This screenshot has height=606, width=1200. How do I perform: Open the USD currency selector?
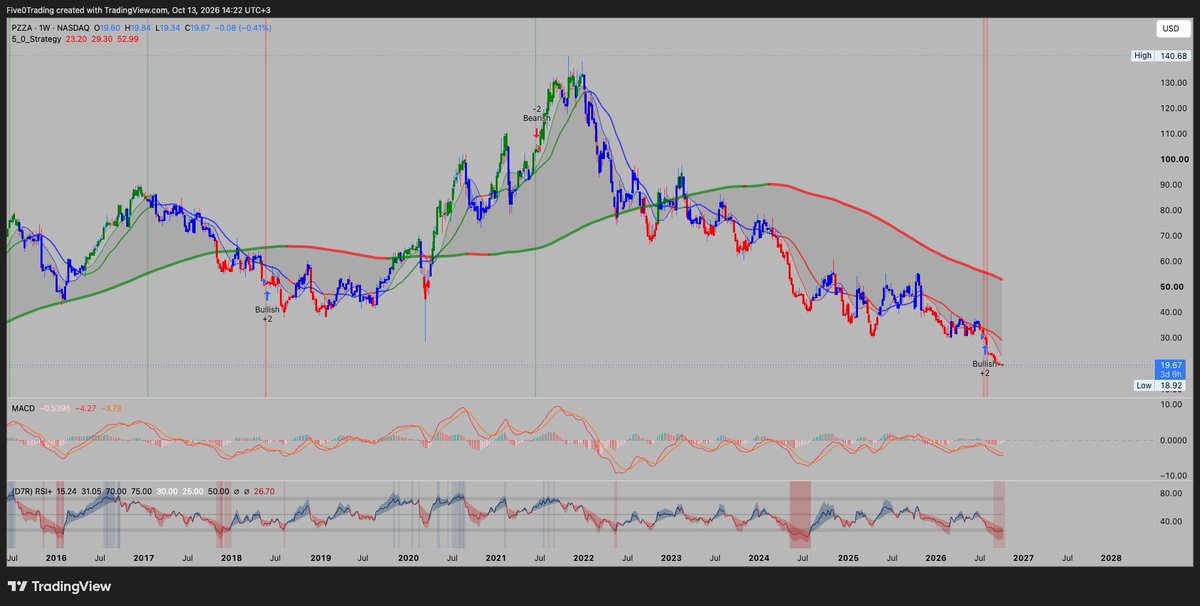tap(1169, 29)
